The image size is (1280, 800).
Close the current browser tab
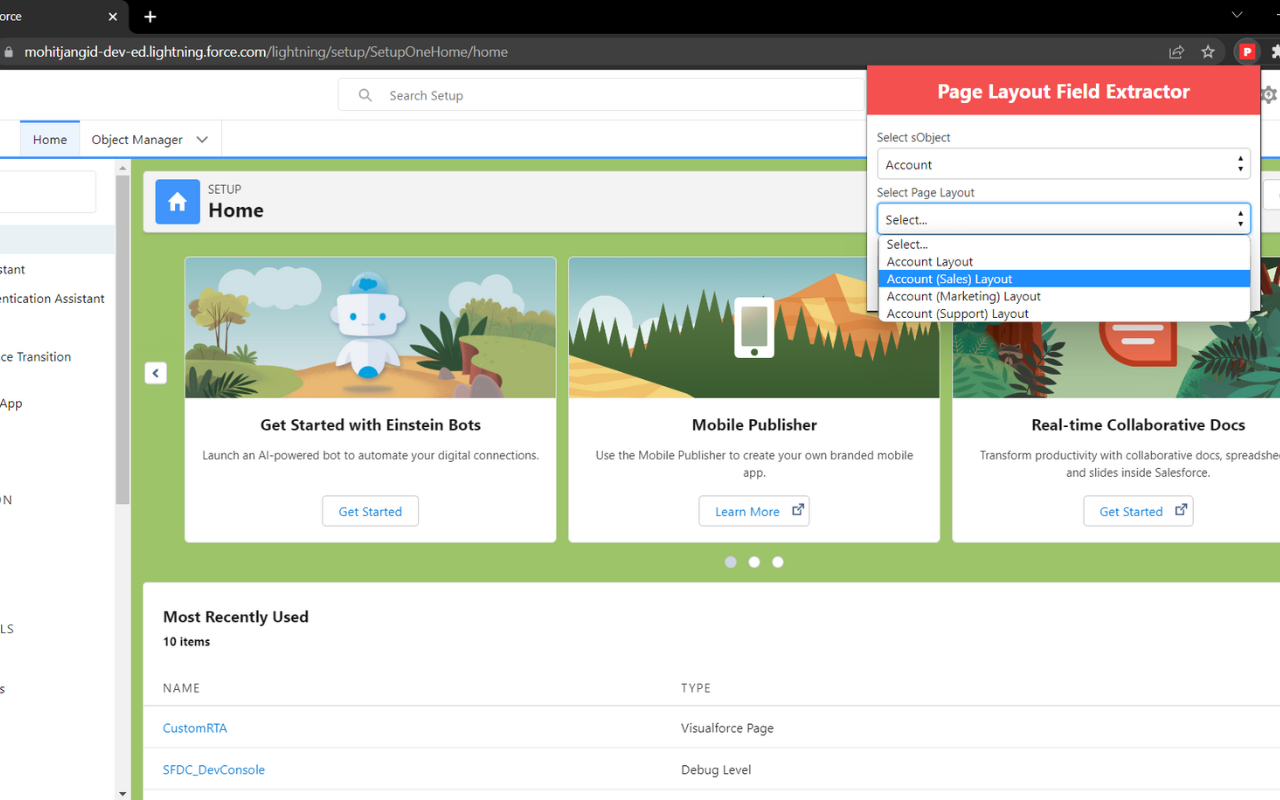[113, 17]
